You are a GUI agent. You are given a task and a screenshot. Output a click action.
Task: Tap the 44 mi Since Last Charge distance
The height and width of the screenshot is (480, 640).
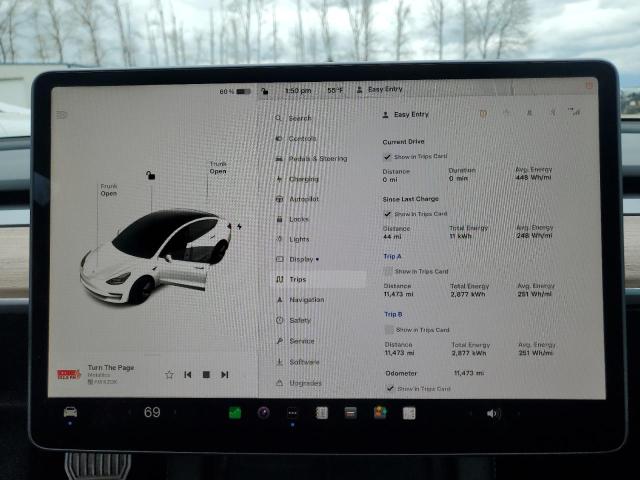[393, 236]
